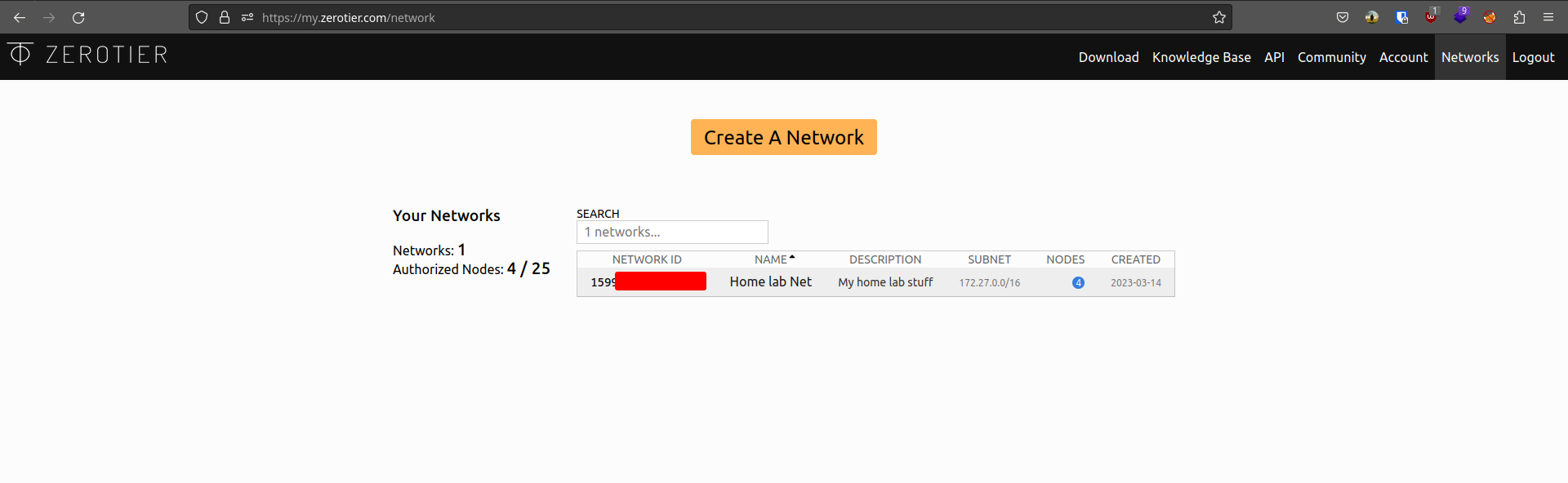Open the Firefox account avatar icon
This screenshot has width=1568, height=483.
tap(1372, 17)
